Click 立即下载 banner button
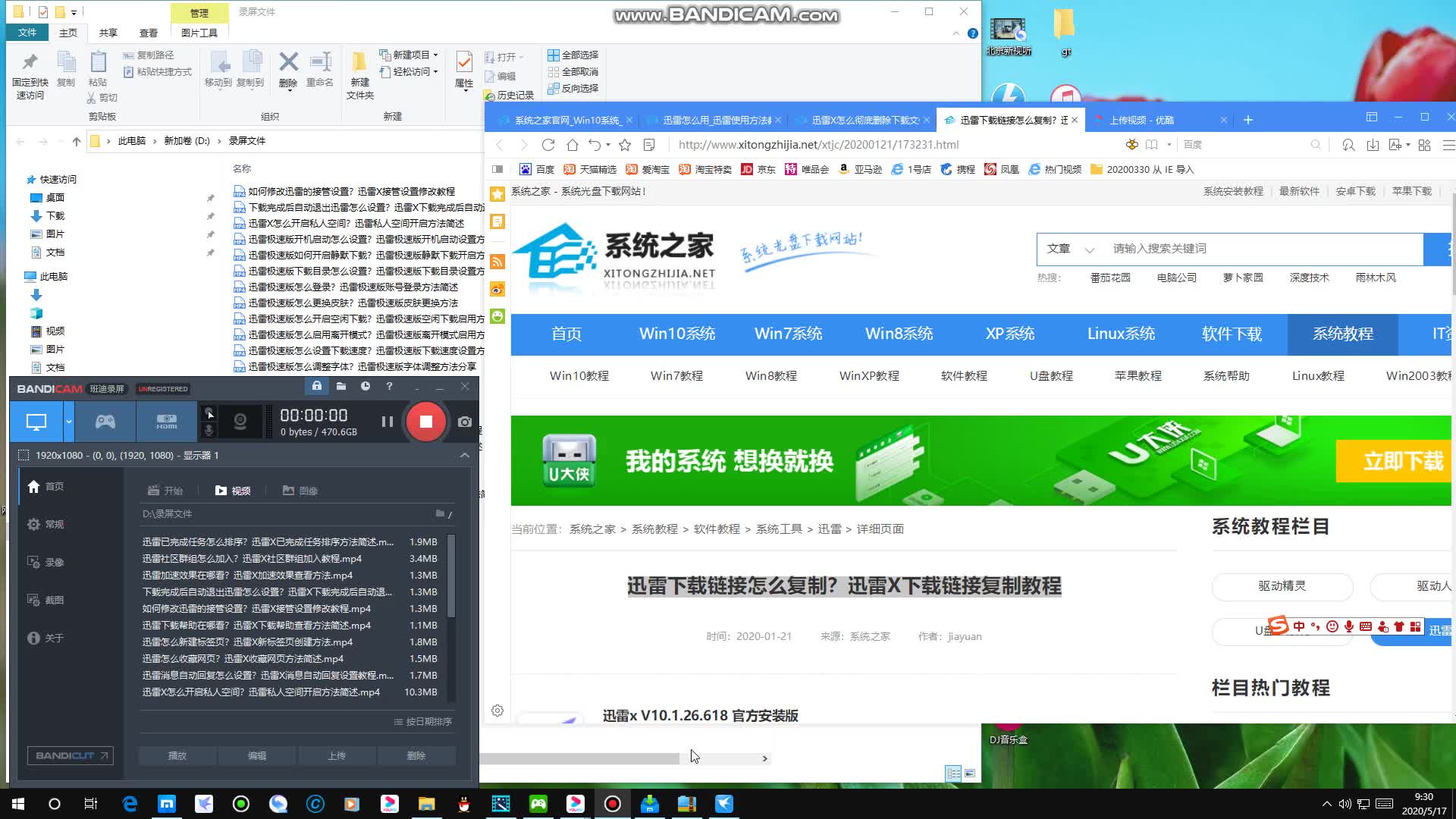1456x819 pixels. 1395,461
